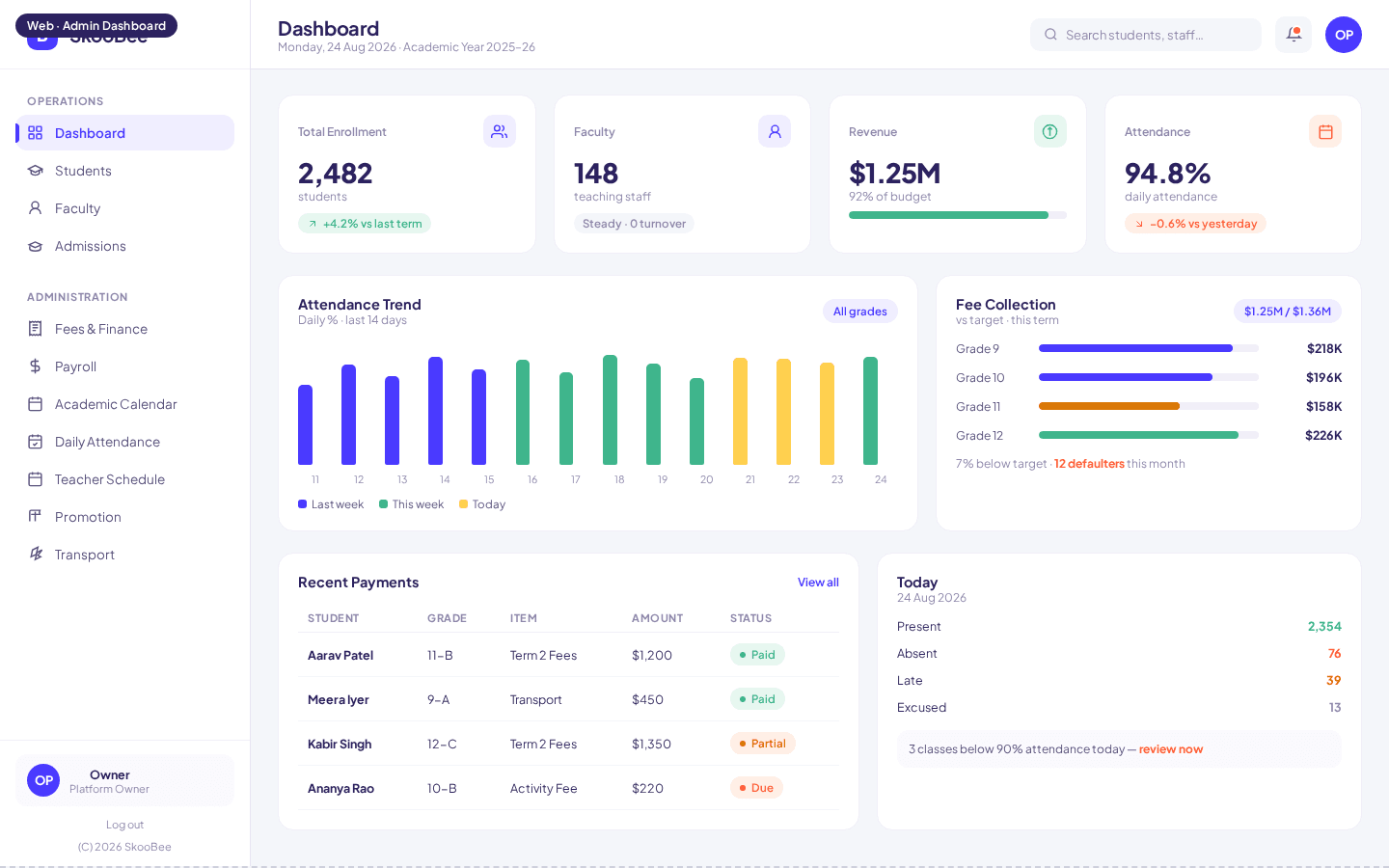Viewport: 1389px width, 868px height.
Task: Open Fees & Finance section
Action: pyautogui.click(x=125, y=329)
